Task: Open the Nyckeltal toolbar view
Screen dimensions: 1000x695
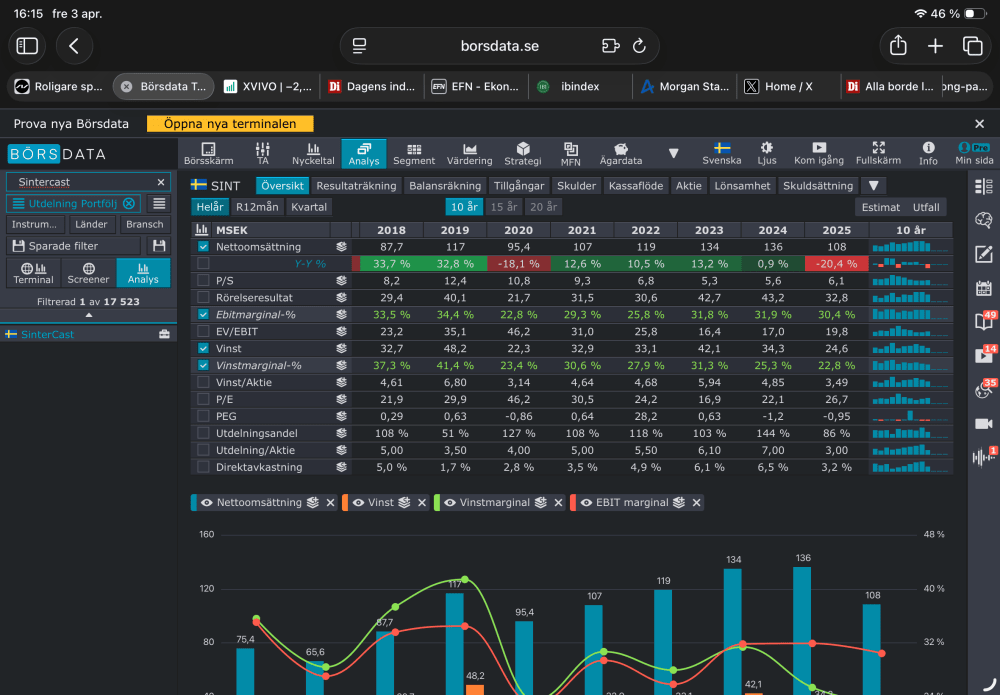Action: 313,154
